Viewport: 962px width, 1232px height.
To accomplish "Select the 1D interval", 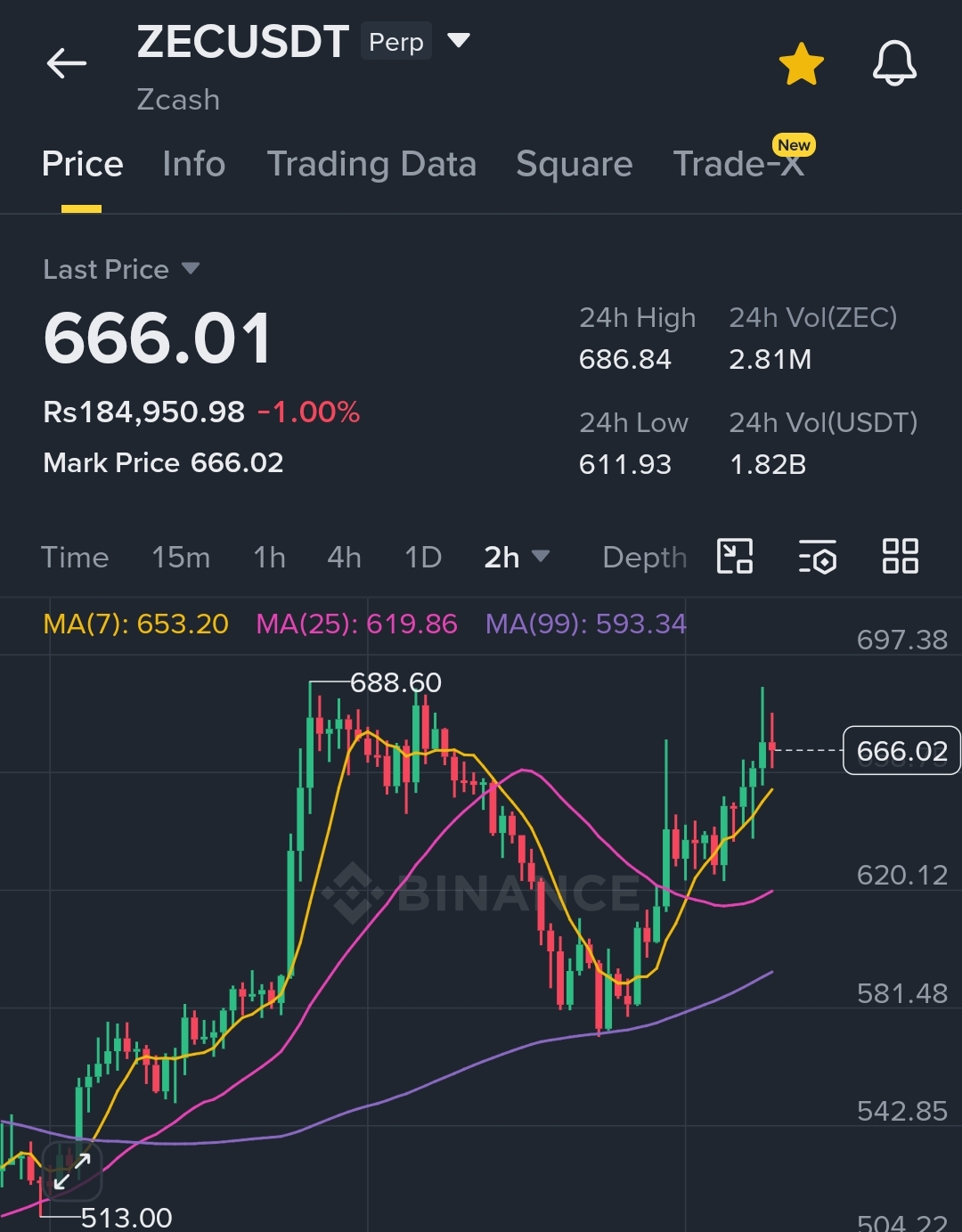I will pos(423,557).
